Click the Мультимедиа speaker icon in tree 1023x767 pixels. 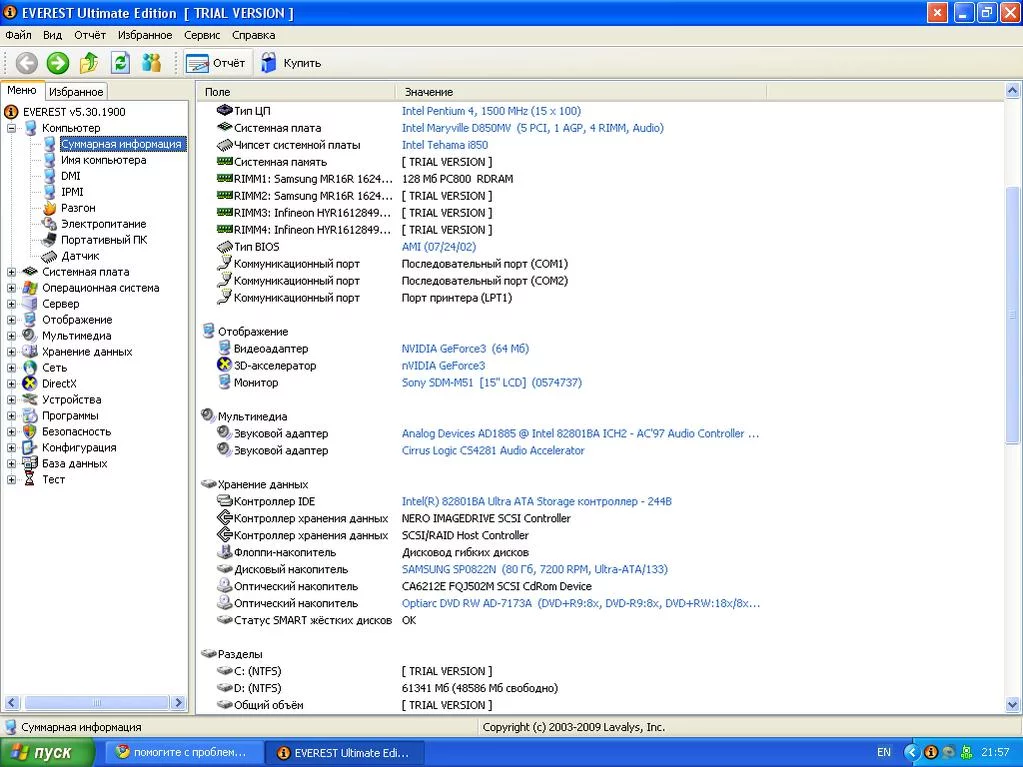(30, 336)
